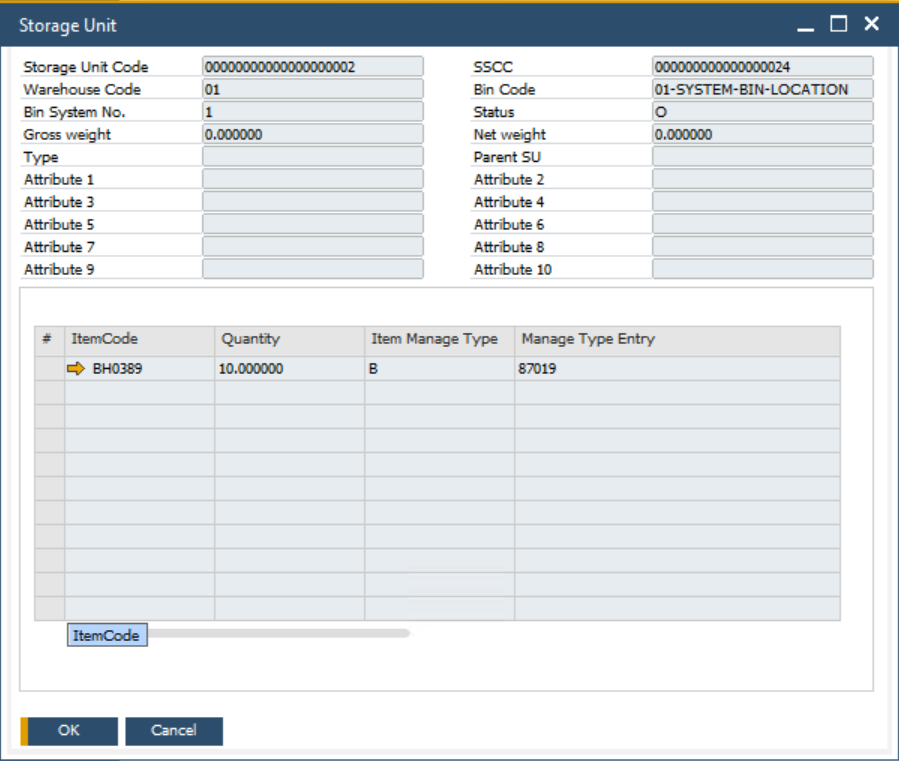Click the Storage Unit window title bar icon area
Image resolution: width=899 pixels, height=761 pixels.
coord(60,25)
